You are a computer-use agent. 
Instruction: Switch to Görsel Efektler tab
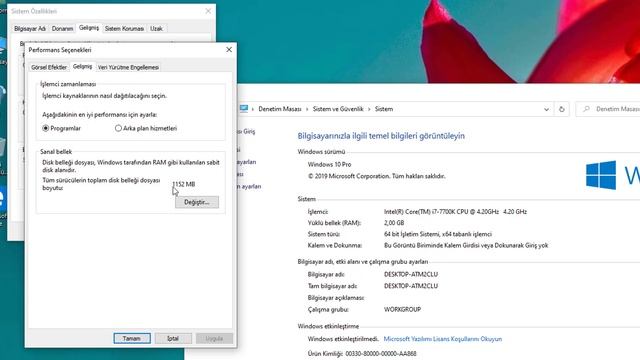click(49, 67)
